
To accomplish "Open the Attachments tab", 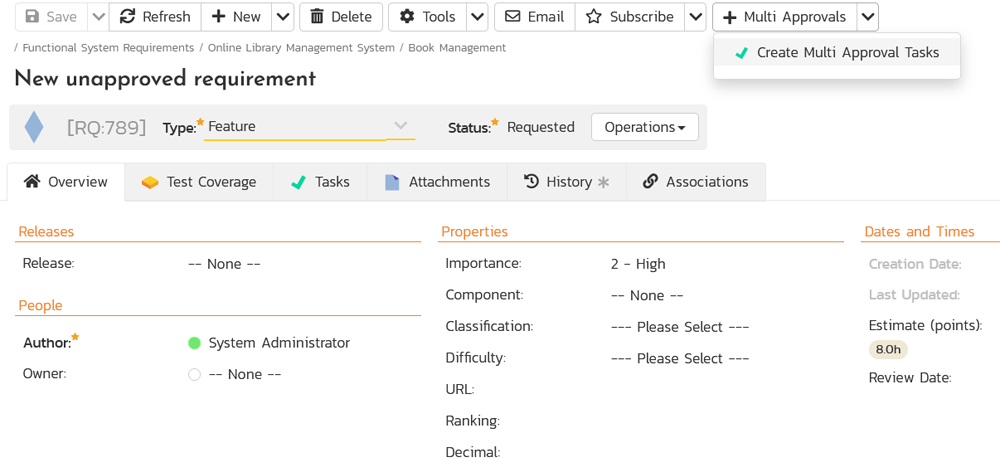I will tap(437, 182).
